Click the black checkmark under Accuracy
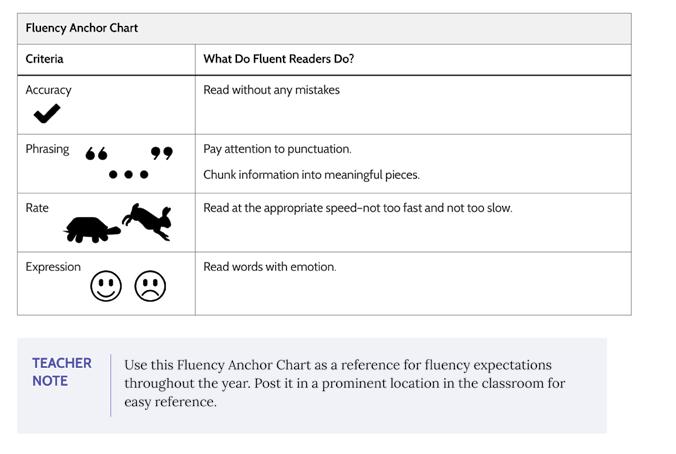 point(46,114)
